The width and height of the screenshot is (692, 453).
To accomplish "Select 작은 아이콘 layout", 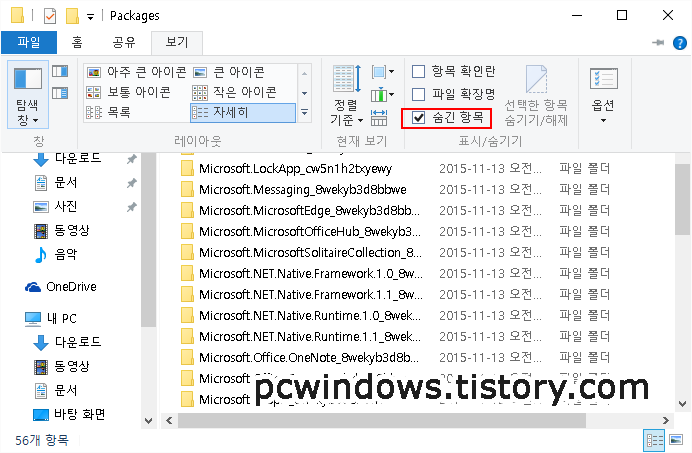I will pyautogui.click(x=234, y=92).
